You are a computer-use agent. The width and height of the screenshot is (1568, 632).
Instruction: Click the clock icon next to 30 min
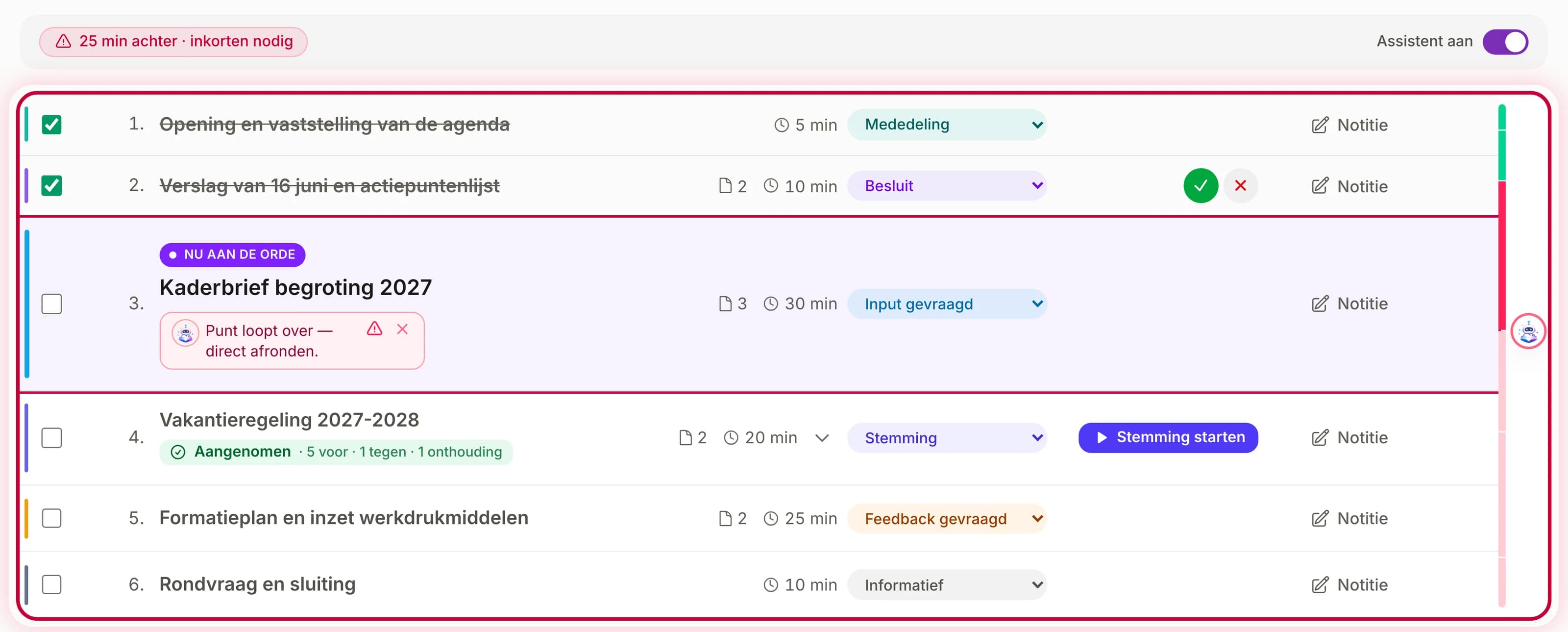point(771,304)
